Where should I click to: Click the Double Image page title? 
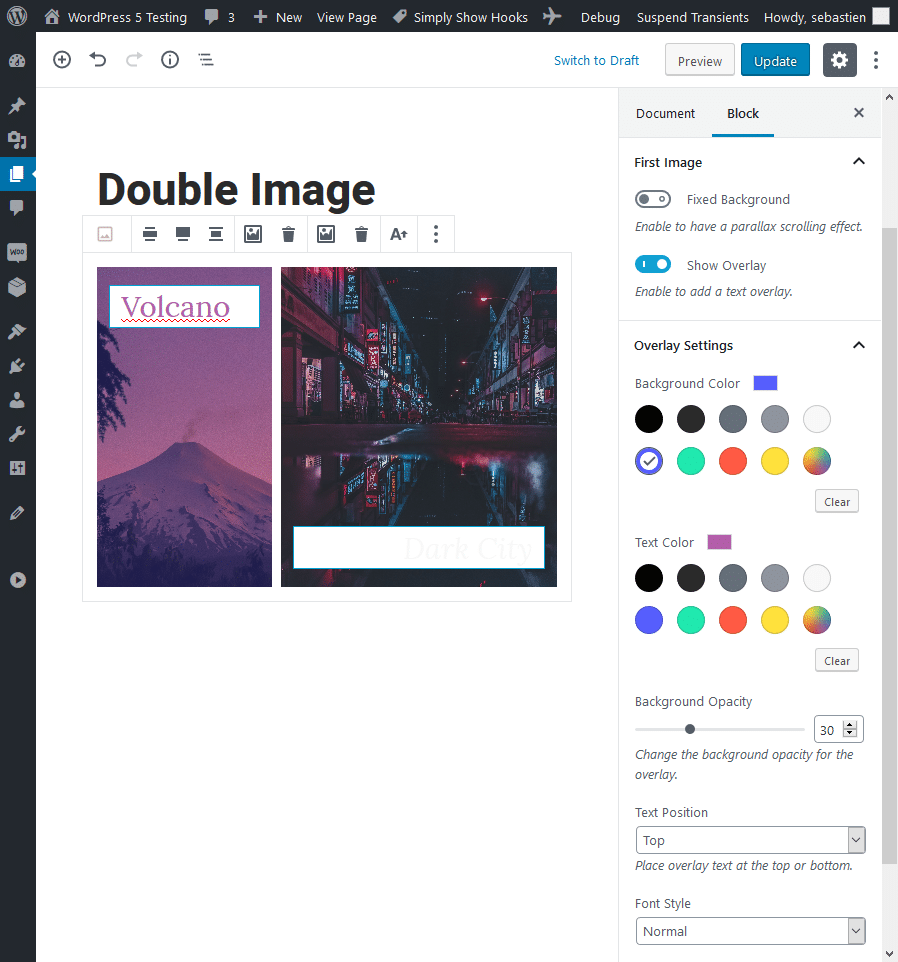tap(236, 189)
